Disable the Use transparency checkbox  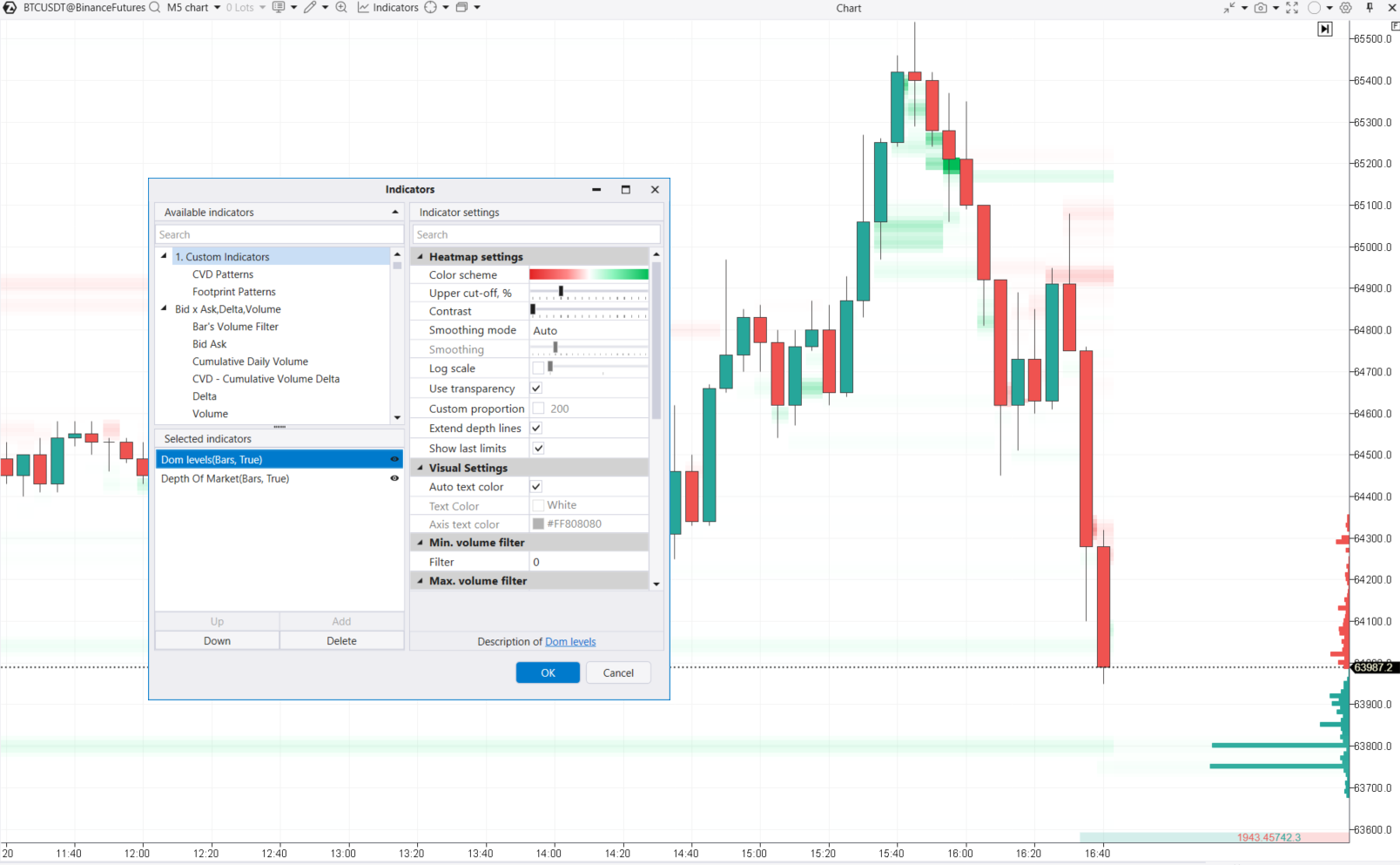536,389
